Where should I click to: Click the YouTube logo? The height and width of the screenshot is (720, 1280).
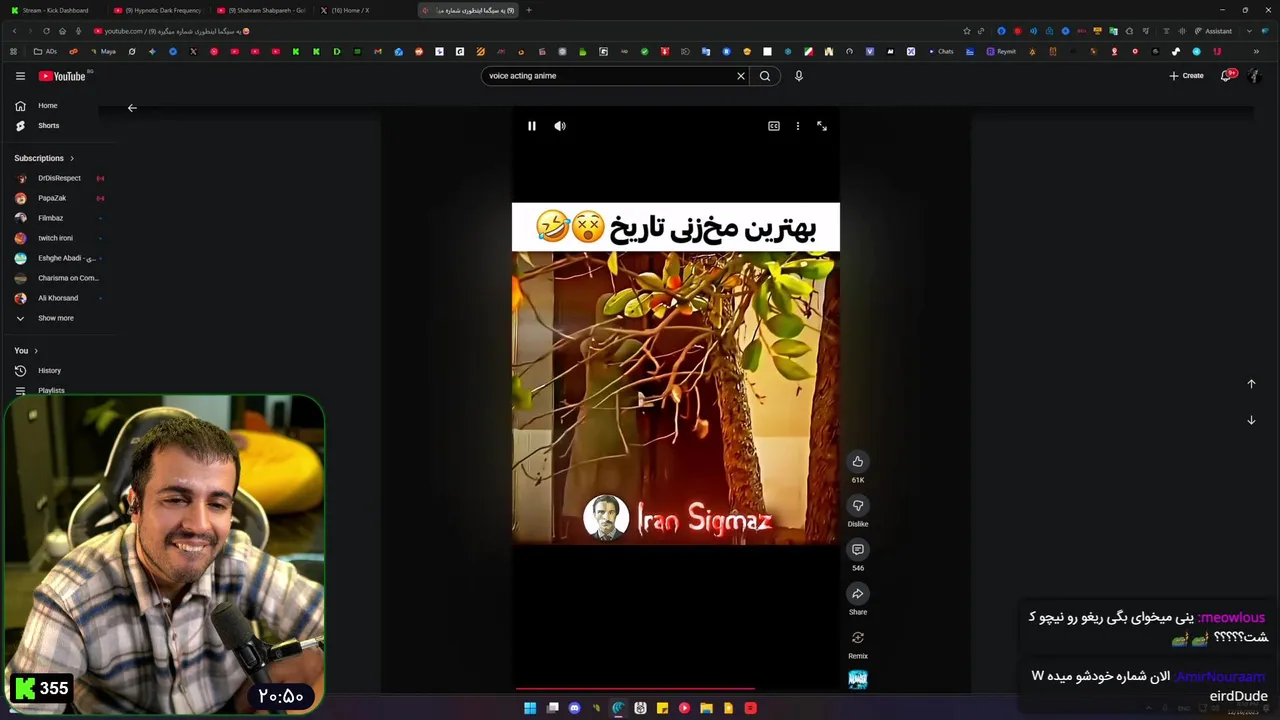tap(62, 76)
